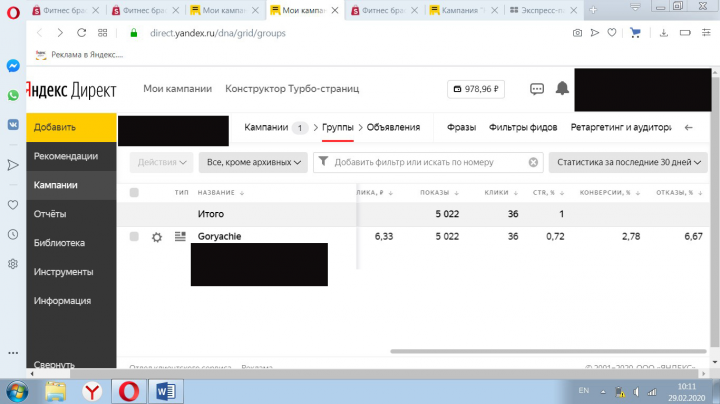Sort by Конверсии, % column
The width and height of the screenshot is (720, 404).
[610, 193]
